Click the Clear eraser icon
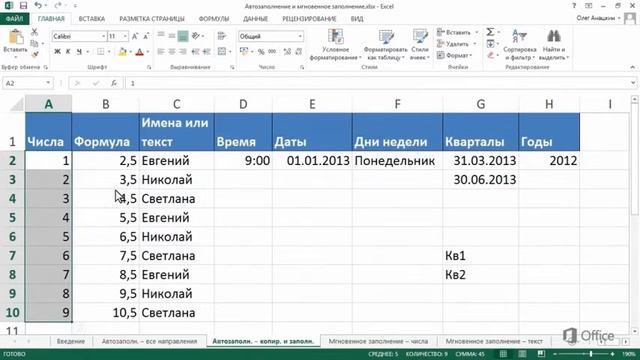This screenshot has height=360, width=640. pyautogui.click(x=491, y=55)
